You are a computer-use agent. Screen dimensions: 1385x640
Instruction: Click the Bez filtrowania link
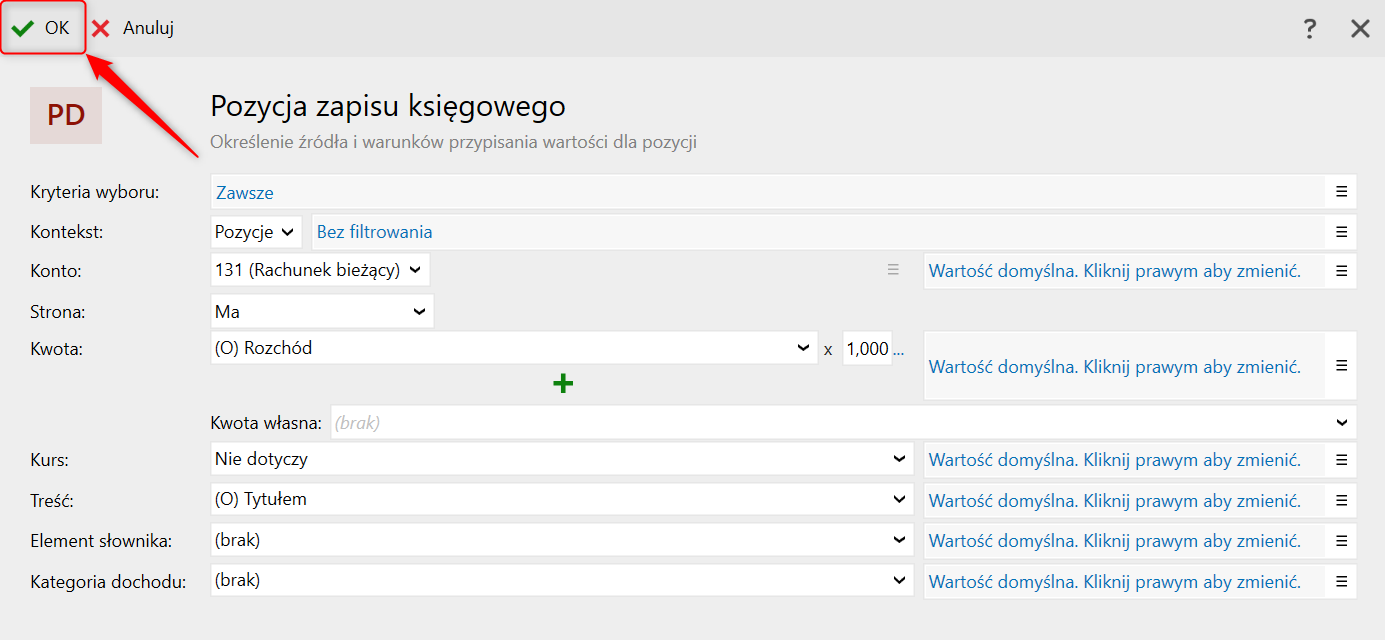[x=374, y=232]
